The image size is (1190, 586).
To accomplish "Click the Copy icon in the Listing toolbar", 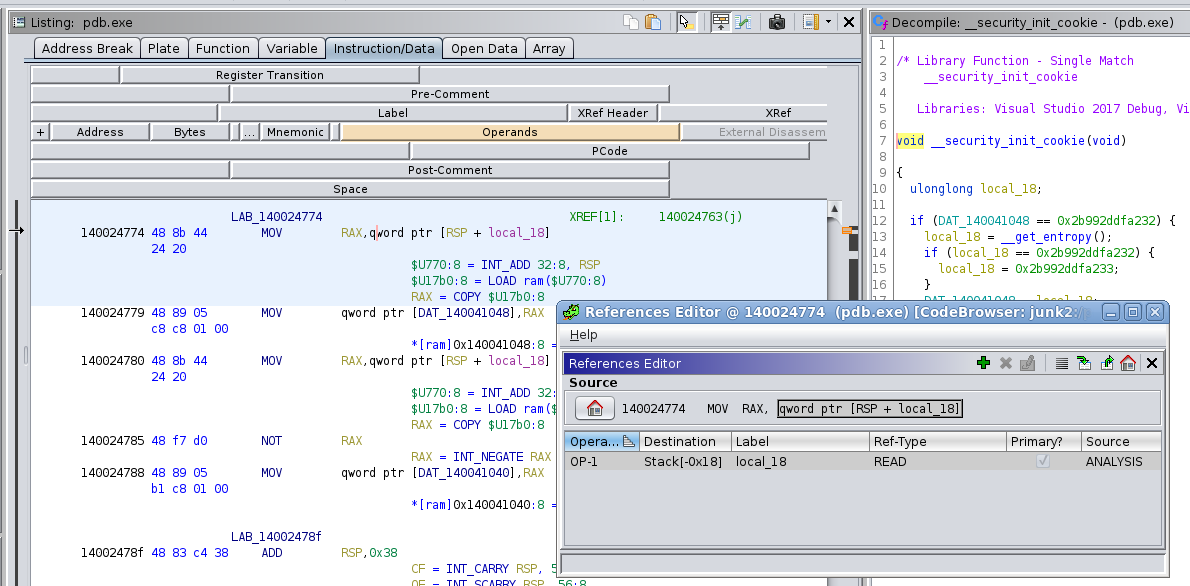I will tap(631, 21).
